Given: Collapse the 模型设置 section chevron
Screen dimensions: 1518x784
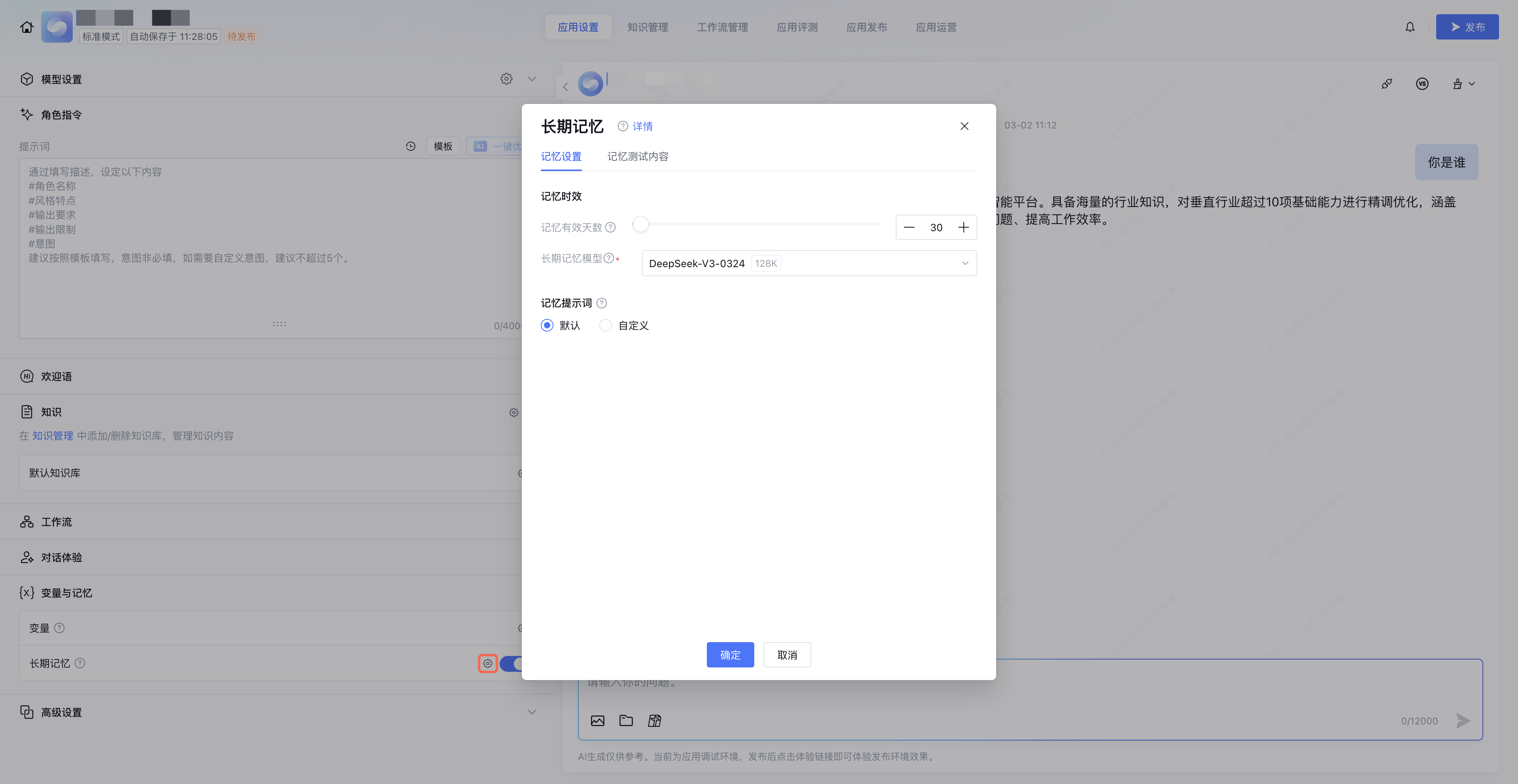Looking at the screenshot, I should [x=532, y=79].
